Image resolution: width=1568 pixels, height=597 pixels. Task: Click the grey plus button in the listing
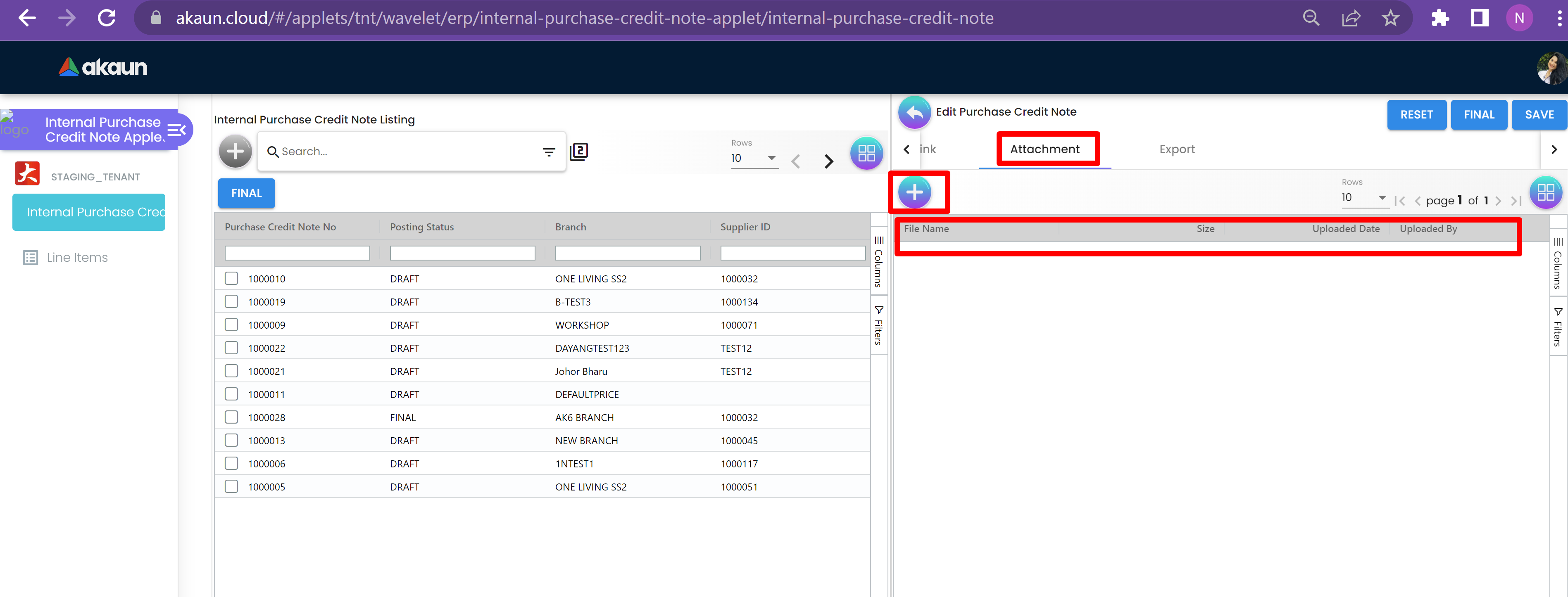click(x=235, y=152)
